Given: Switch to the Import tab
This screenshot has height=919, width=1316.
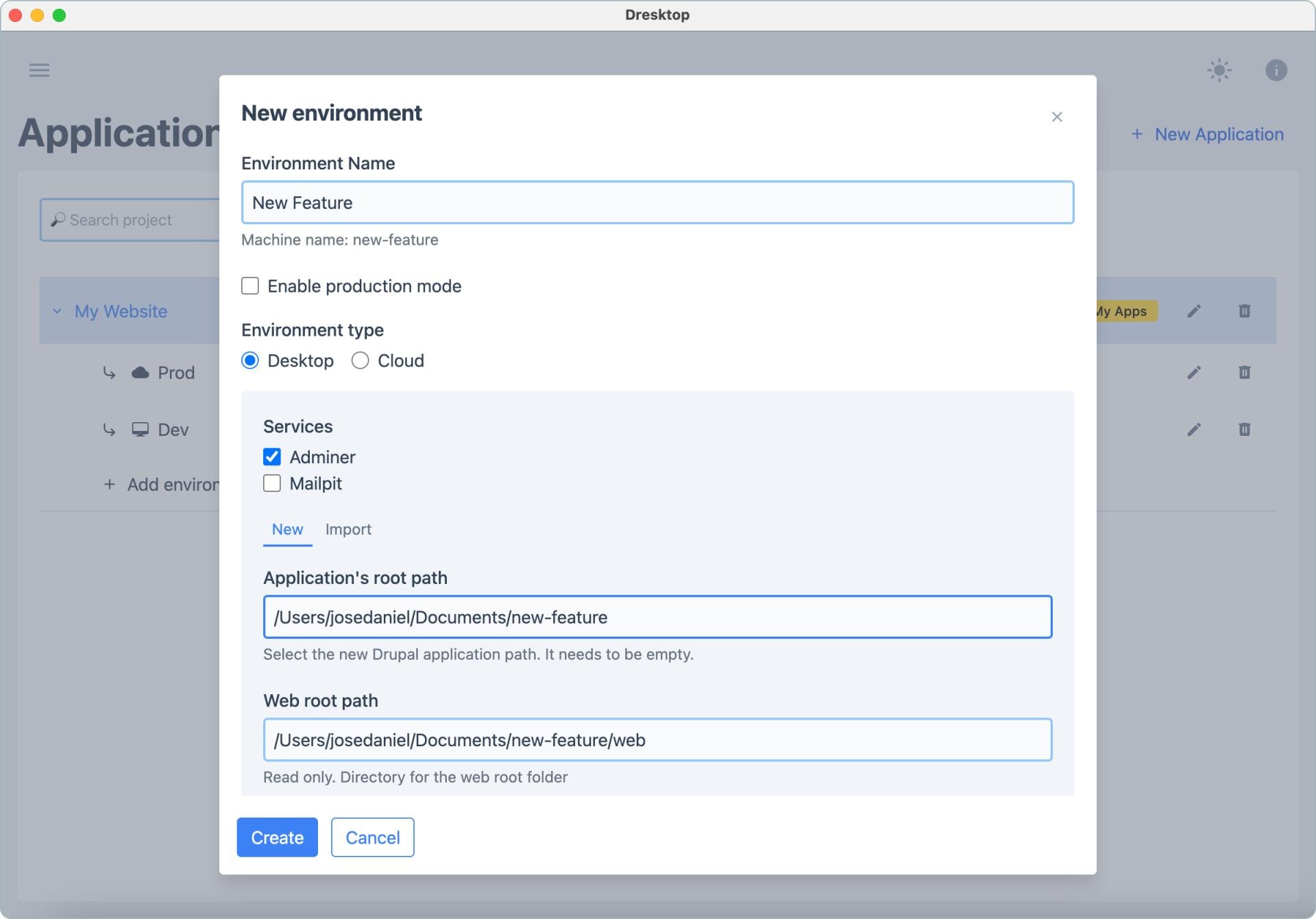Looking at the screenshot, I should 348,529.
